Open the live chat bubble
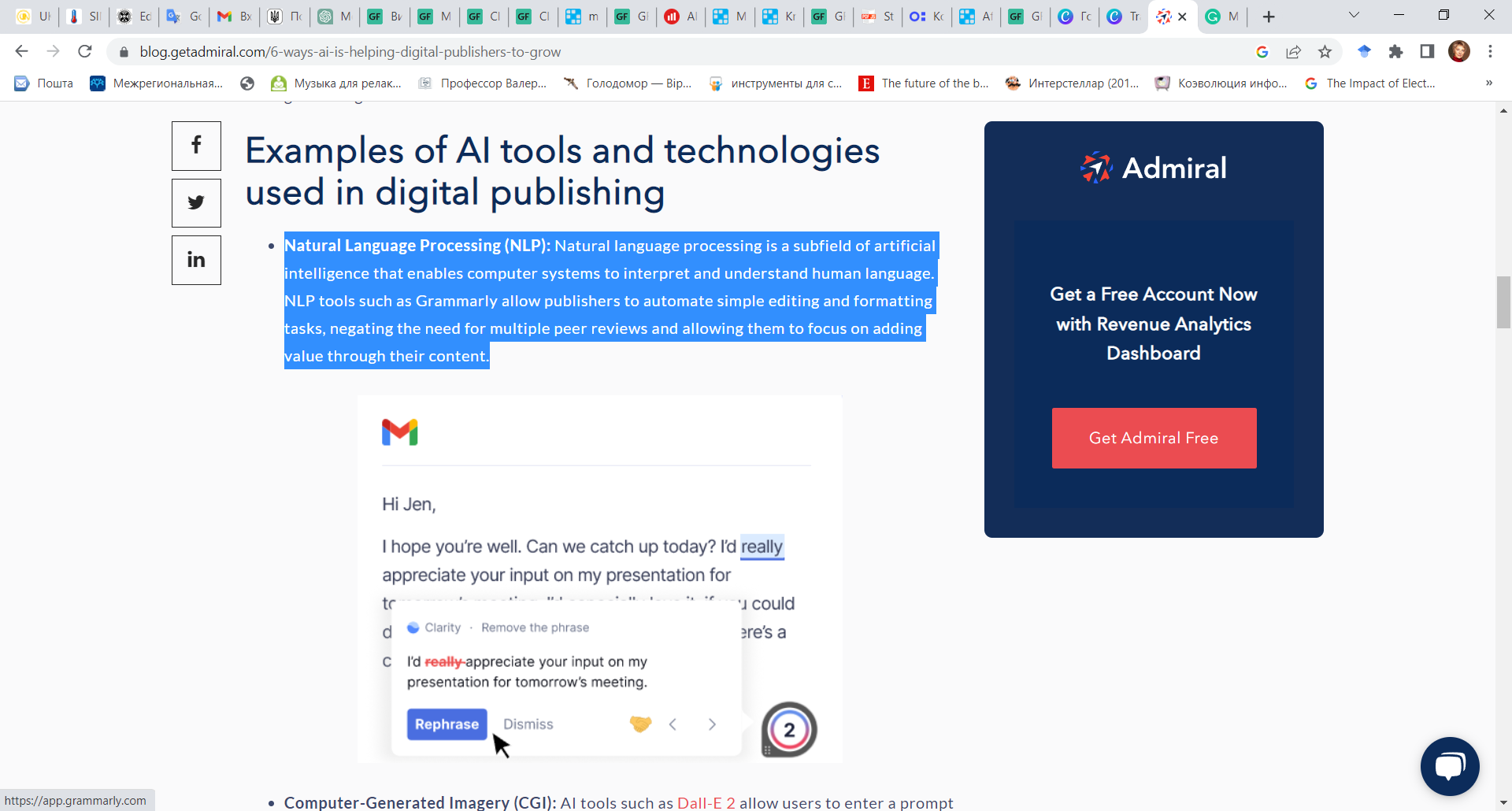 (1450, 766)
